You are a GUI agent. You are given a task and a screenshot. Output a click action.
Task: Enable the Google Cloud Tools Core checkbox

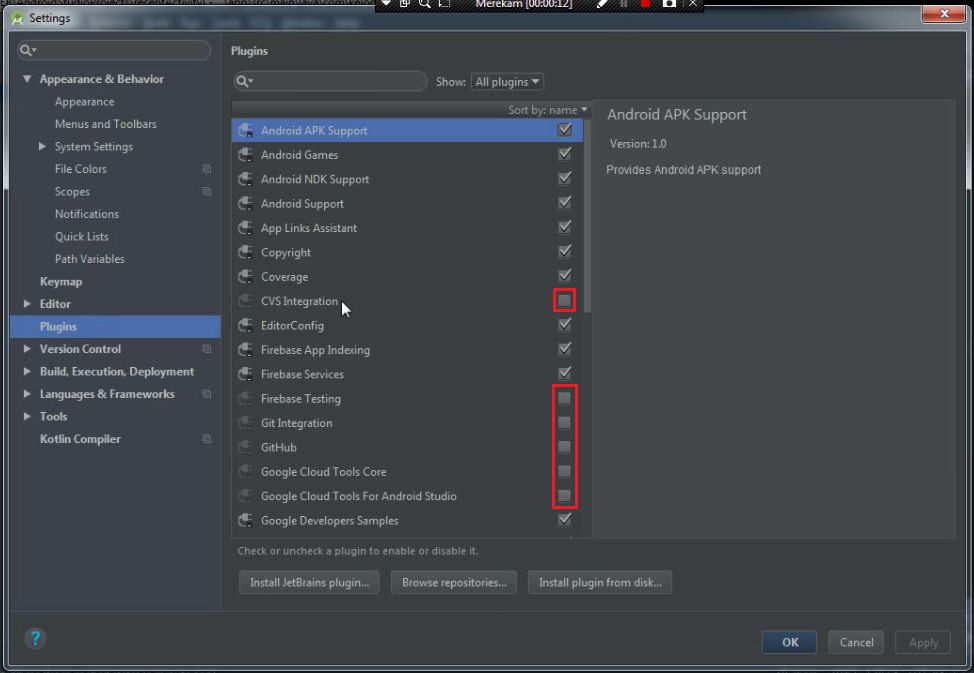coord(564,471)
